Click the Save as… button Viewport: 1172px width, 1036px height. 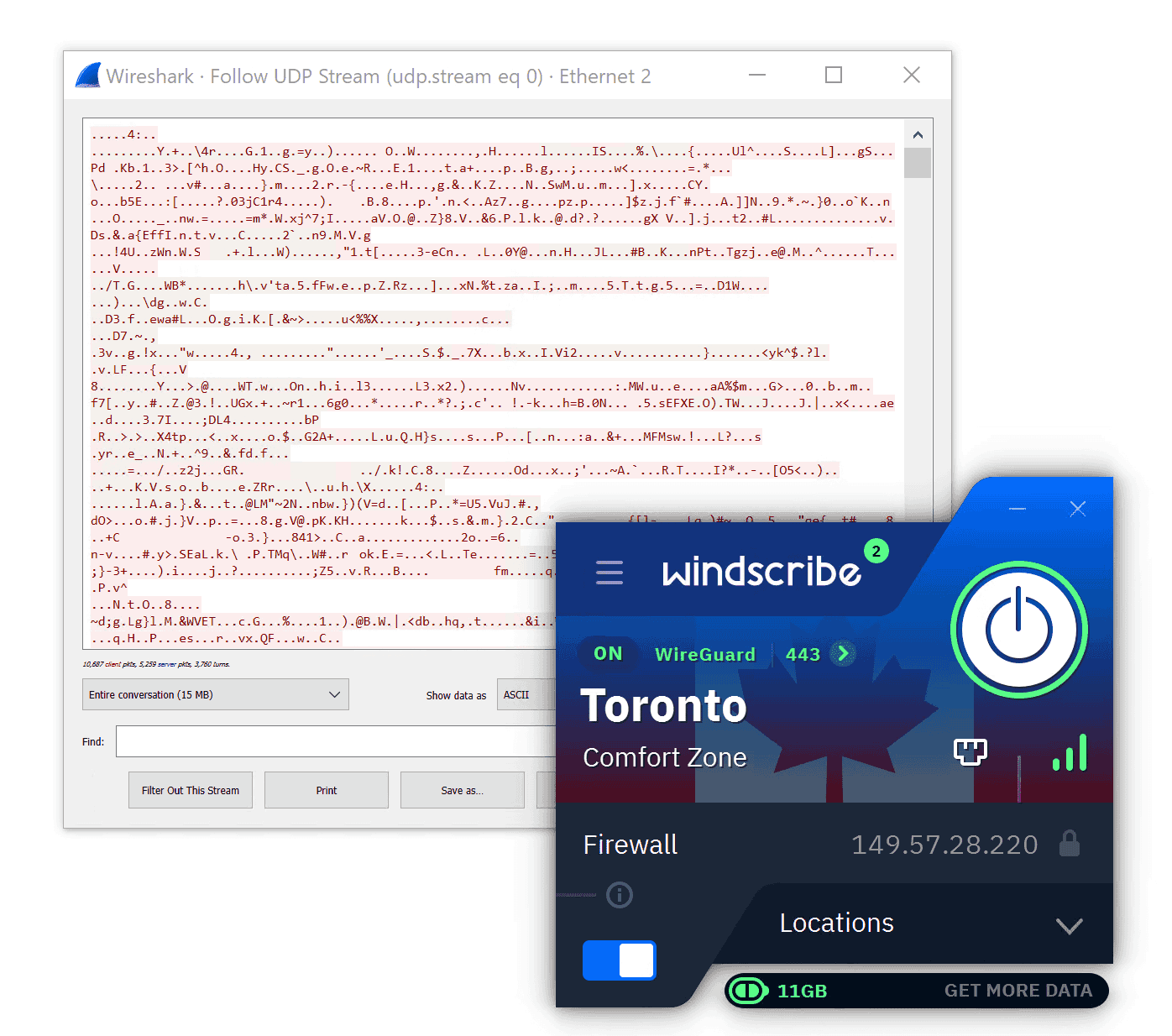(463, 790)
